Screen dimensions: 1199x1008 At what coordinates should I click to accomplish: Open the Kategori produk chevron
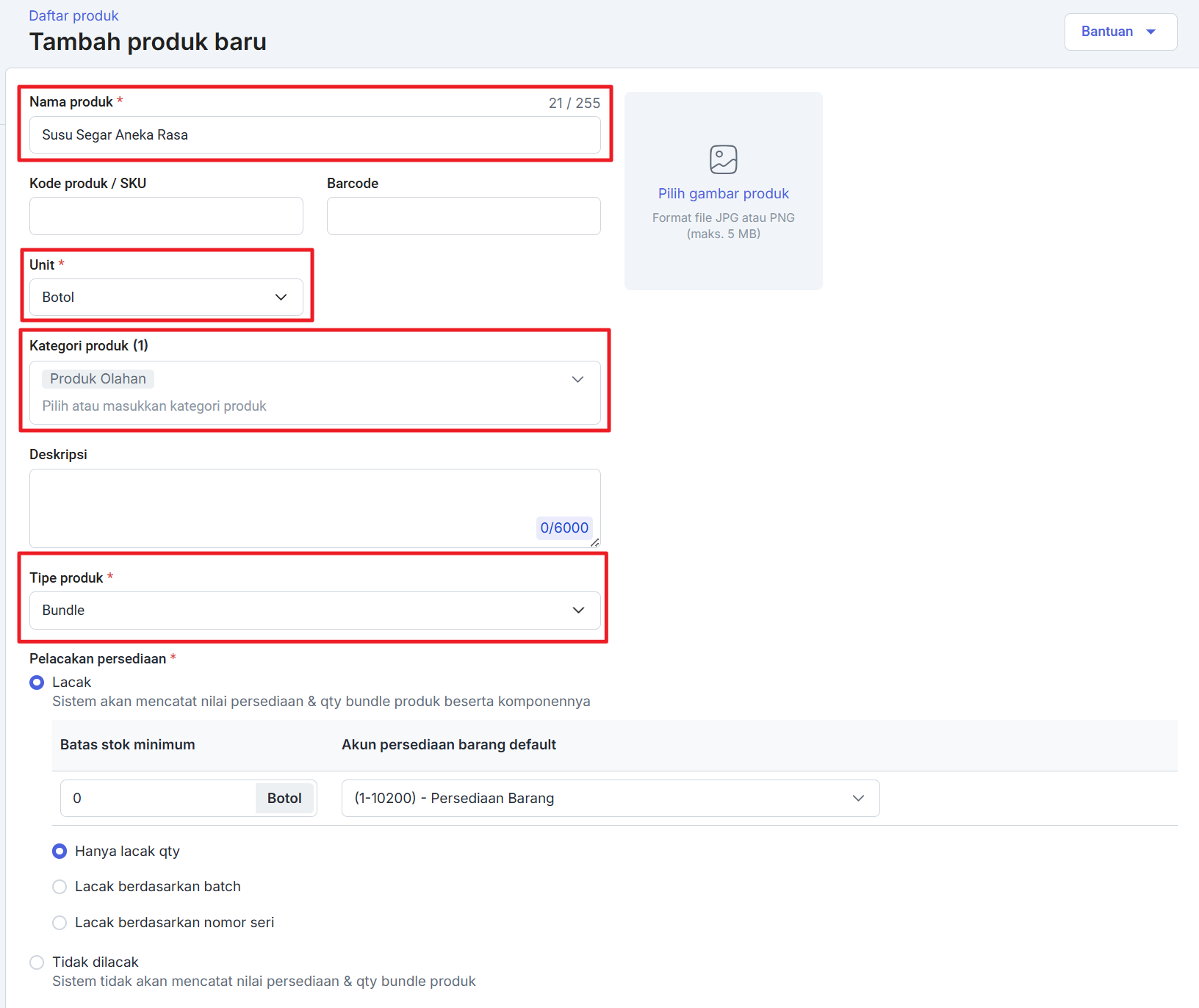click(x=577, y=380)
